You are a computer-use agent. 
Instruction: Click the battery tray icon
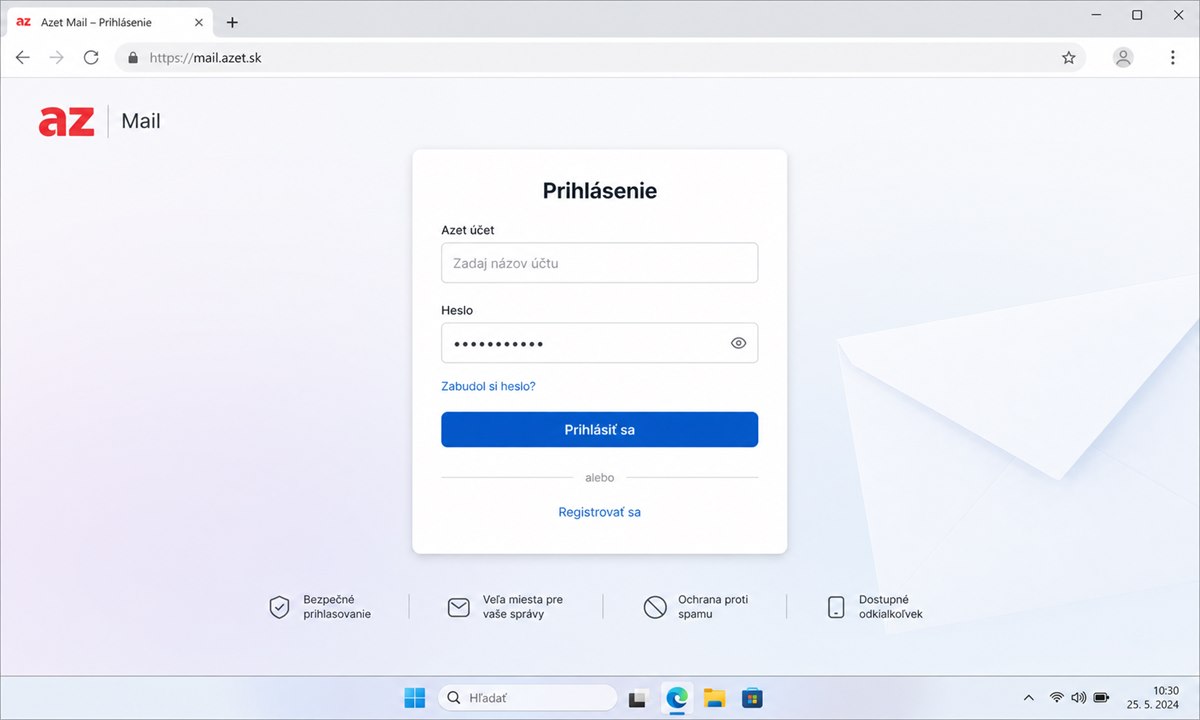[1101, 697]
